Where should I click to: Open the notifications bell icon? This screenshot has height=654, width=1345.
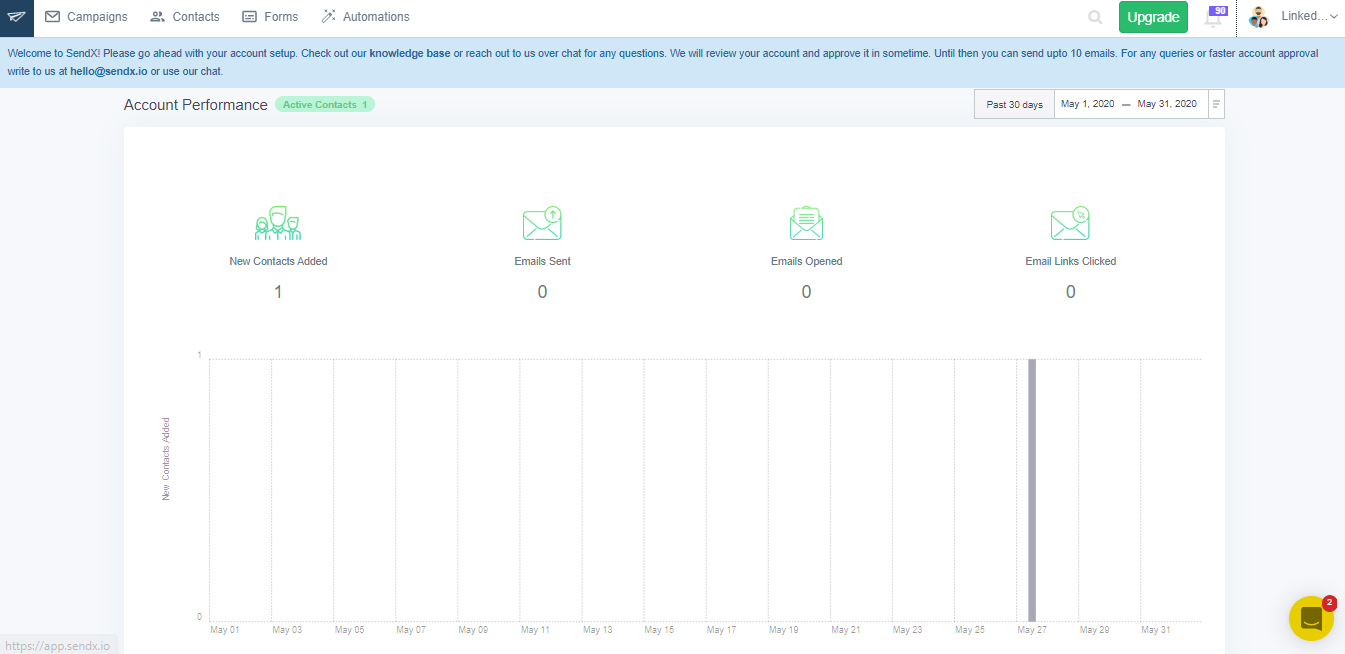point(1214,18)
